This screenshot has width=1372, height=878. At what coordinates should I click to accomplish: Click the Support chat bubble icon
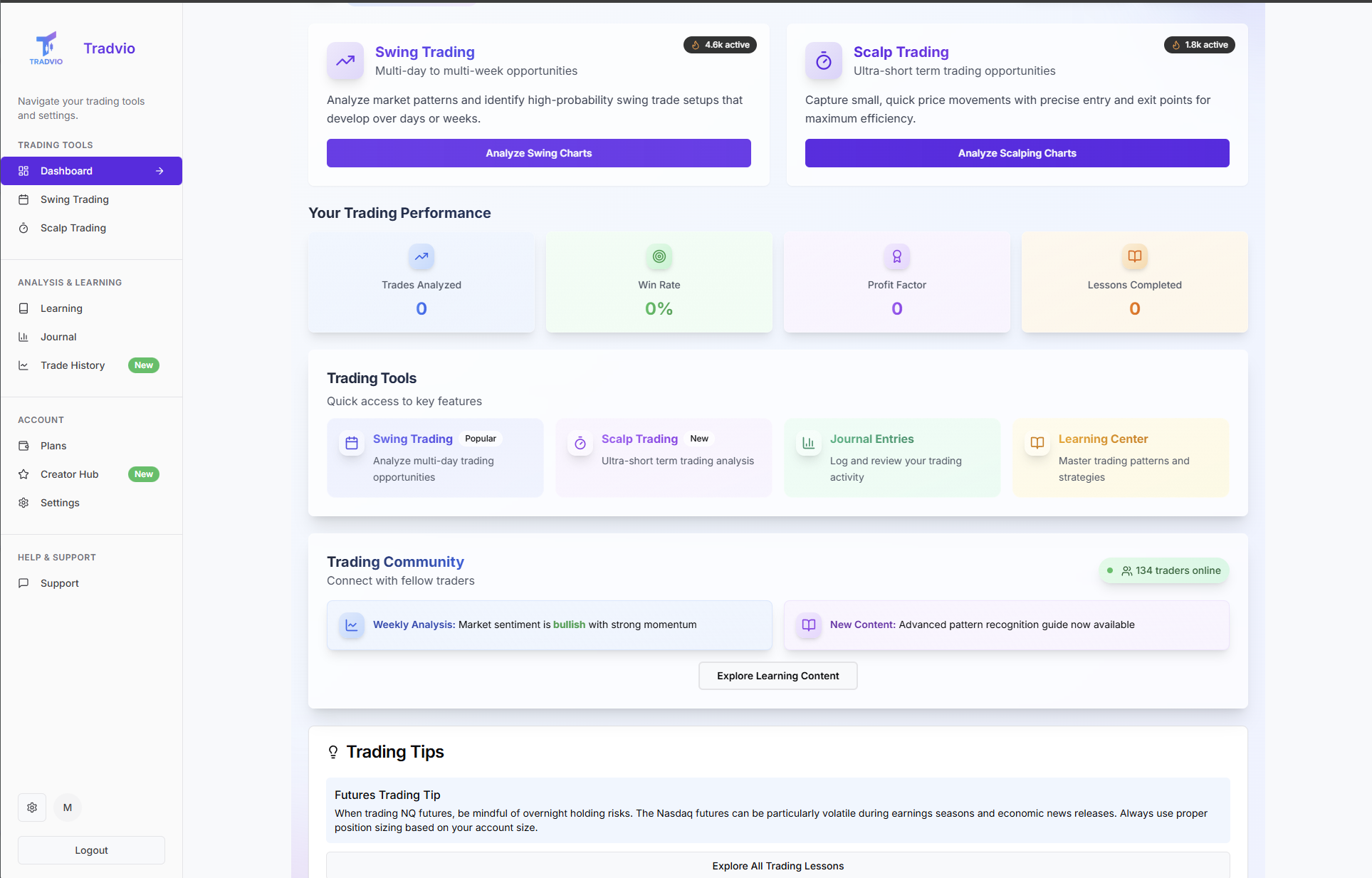[23, 582]
